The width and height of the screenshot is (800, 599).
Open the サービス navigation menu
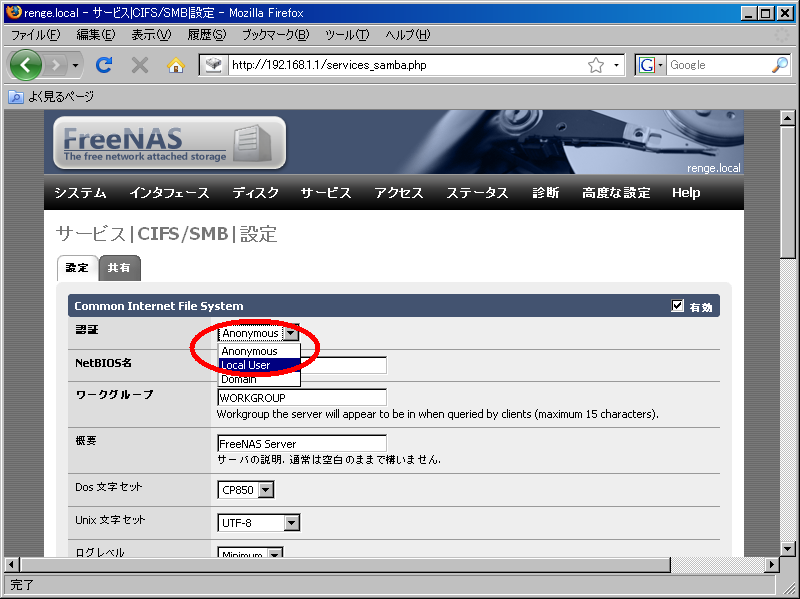[326, 193]
